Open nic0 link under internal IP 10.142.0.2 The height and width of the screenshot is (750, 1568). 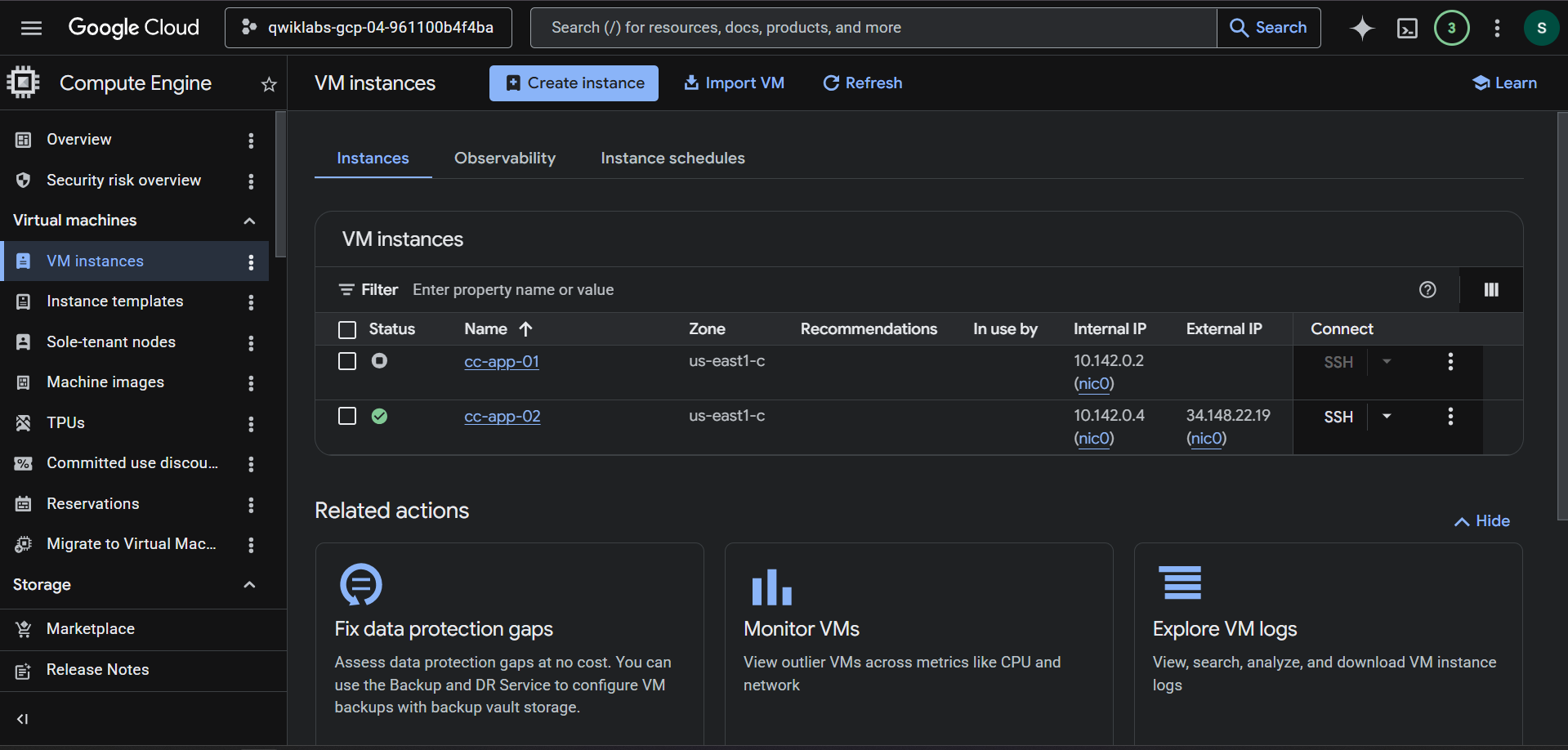coord(1094,384)
